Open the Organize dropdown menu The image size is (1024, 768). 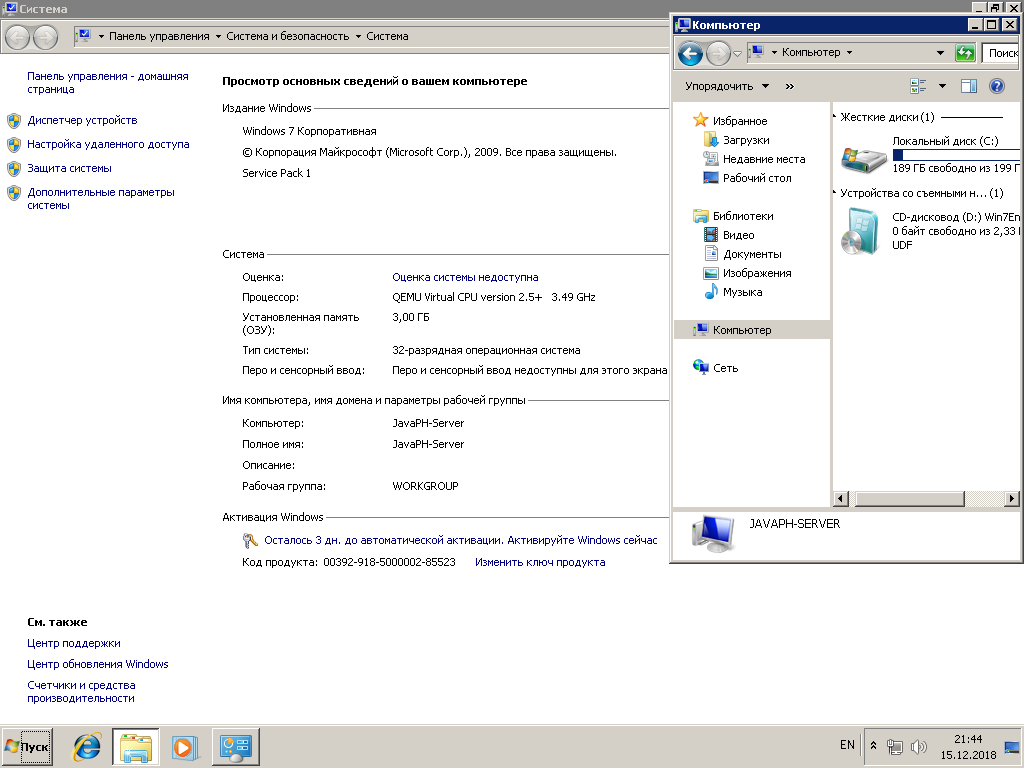[x=727, y=86]
